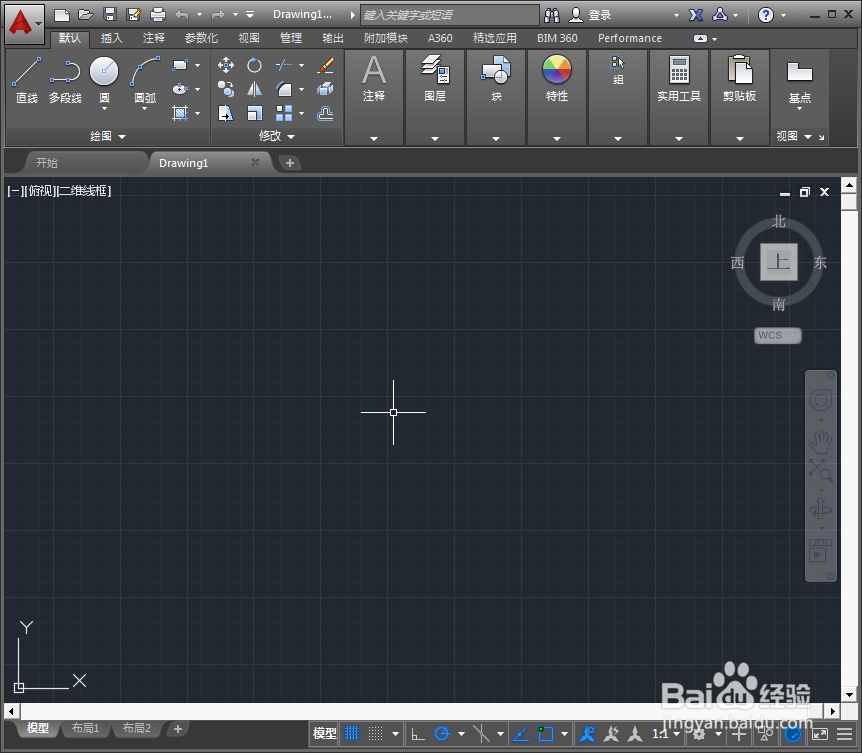Viewport: 862px width, 753px height.
Task: Activate the Stretch tool
Action: 225,113
